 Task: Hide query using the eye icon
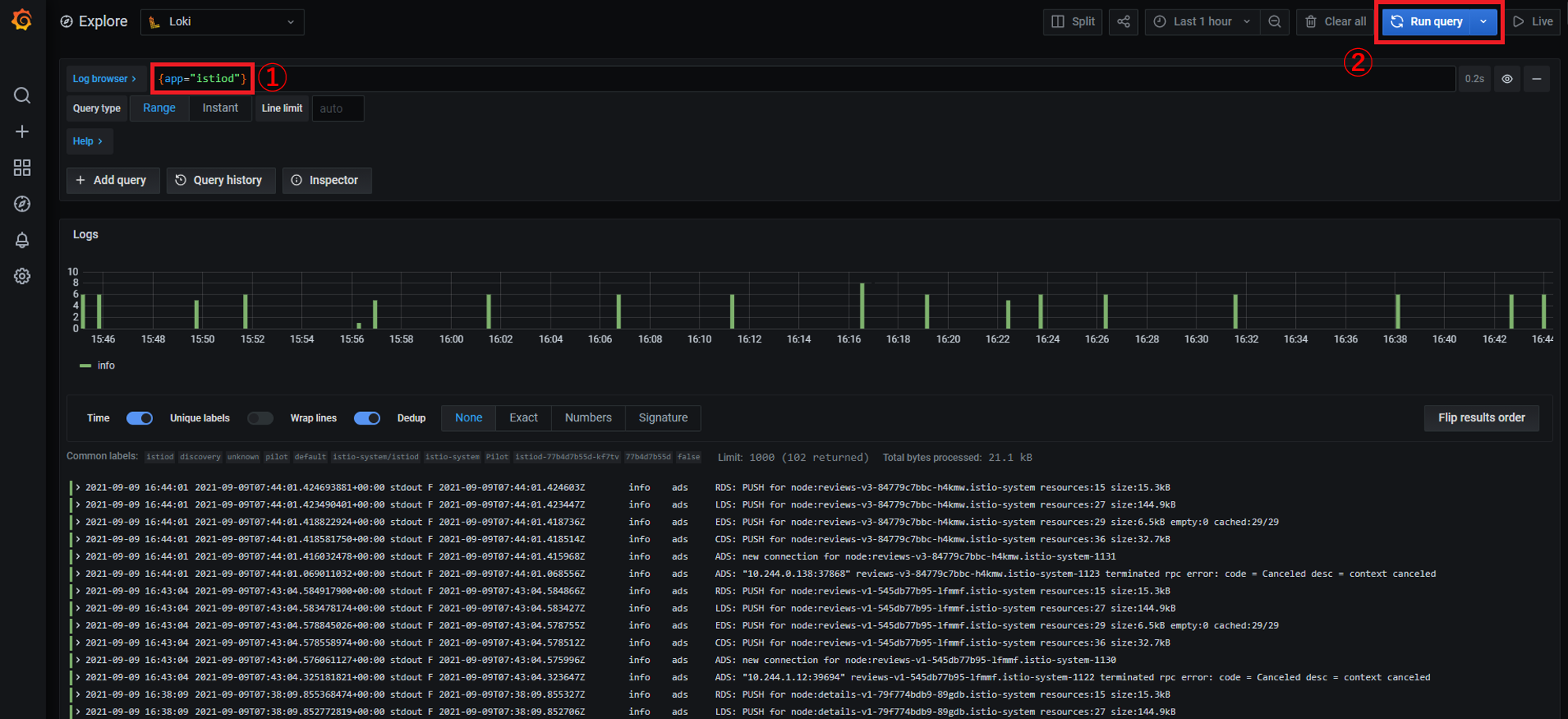[x=1506, y=79]
